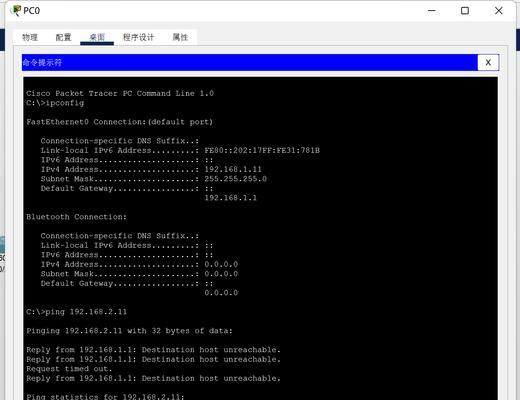
Task: Click the PC0 window title text
Action: 32,11
